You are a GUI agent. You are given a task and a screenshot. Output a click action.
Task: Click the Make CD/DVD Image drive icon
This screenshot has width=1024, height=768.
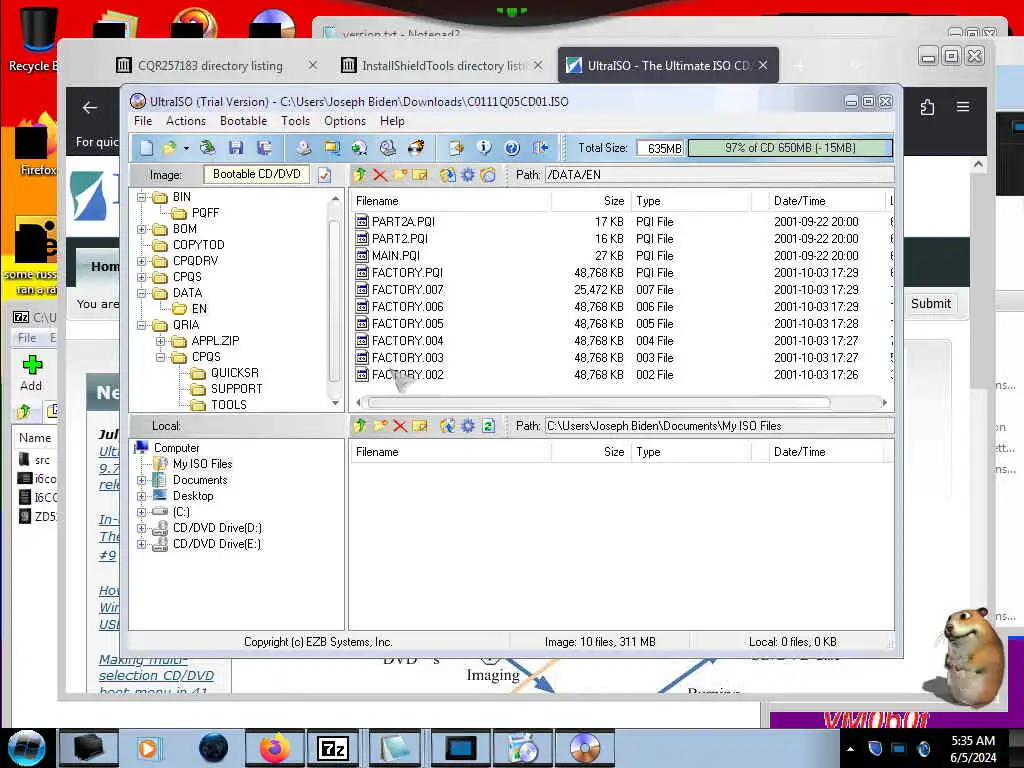(303, 148)
